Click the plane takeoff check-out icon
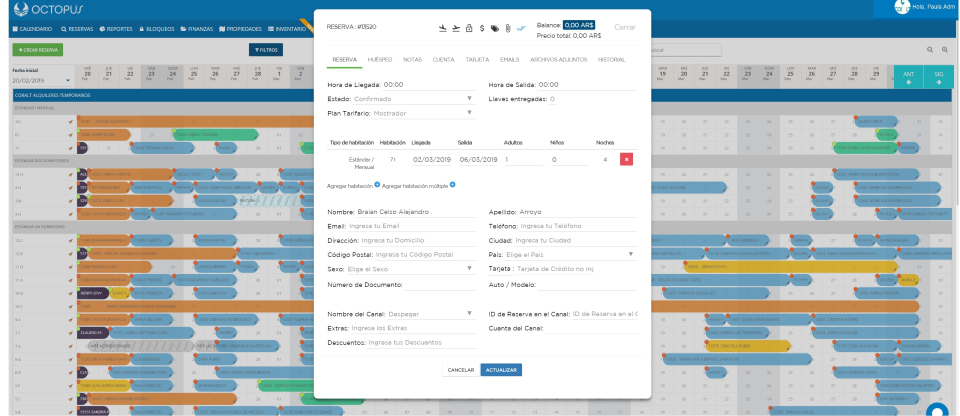This screenshot has height=416, width=960. 456,27
